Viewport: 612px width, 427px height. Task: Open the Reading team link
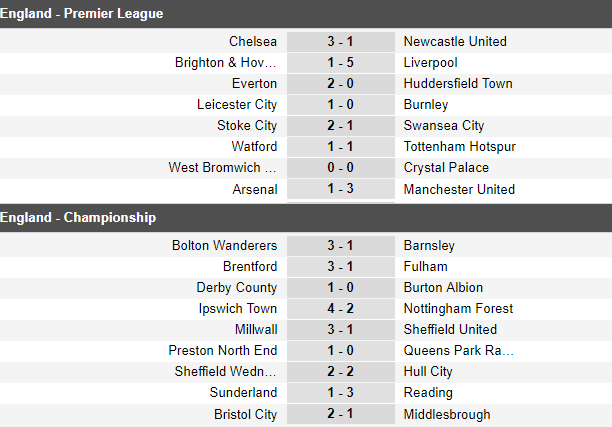[428, 393]
